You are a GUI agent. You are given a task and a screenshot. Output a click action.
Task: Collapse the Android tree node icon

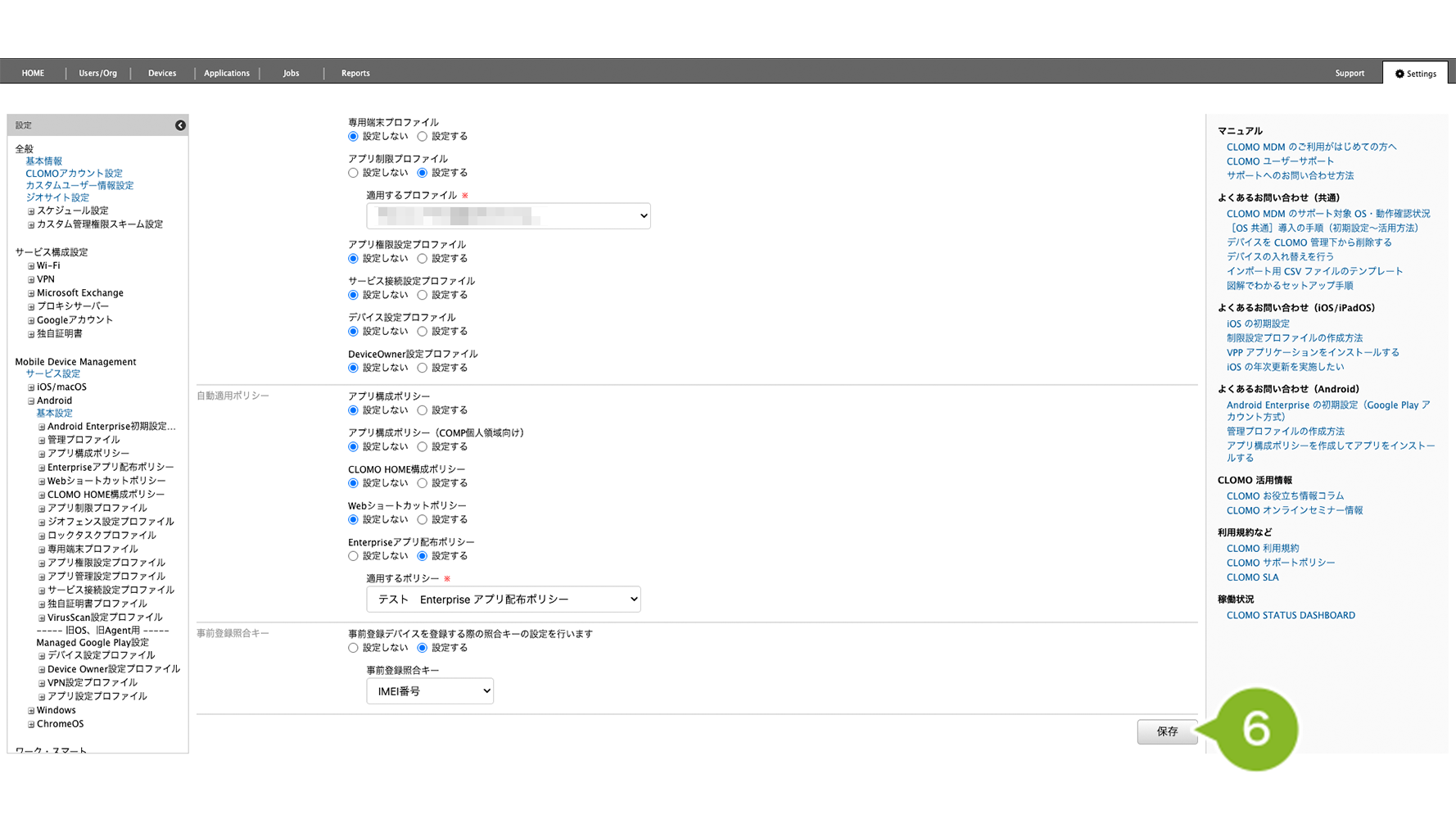coord(31,401)
